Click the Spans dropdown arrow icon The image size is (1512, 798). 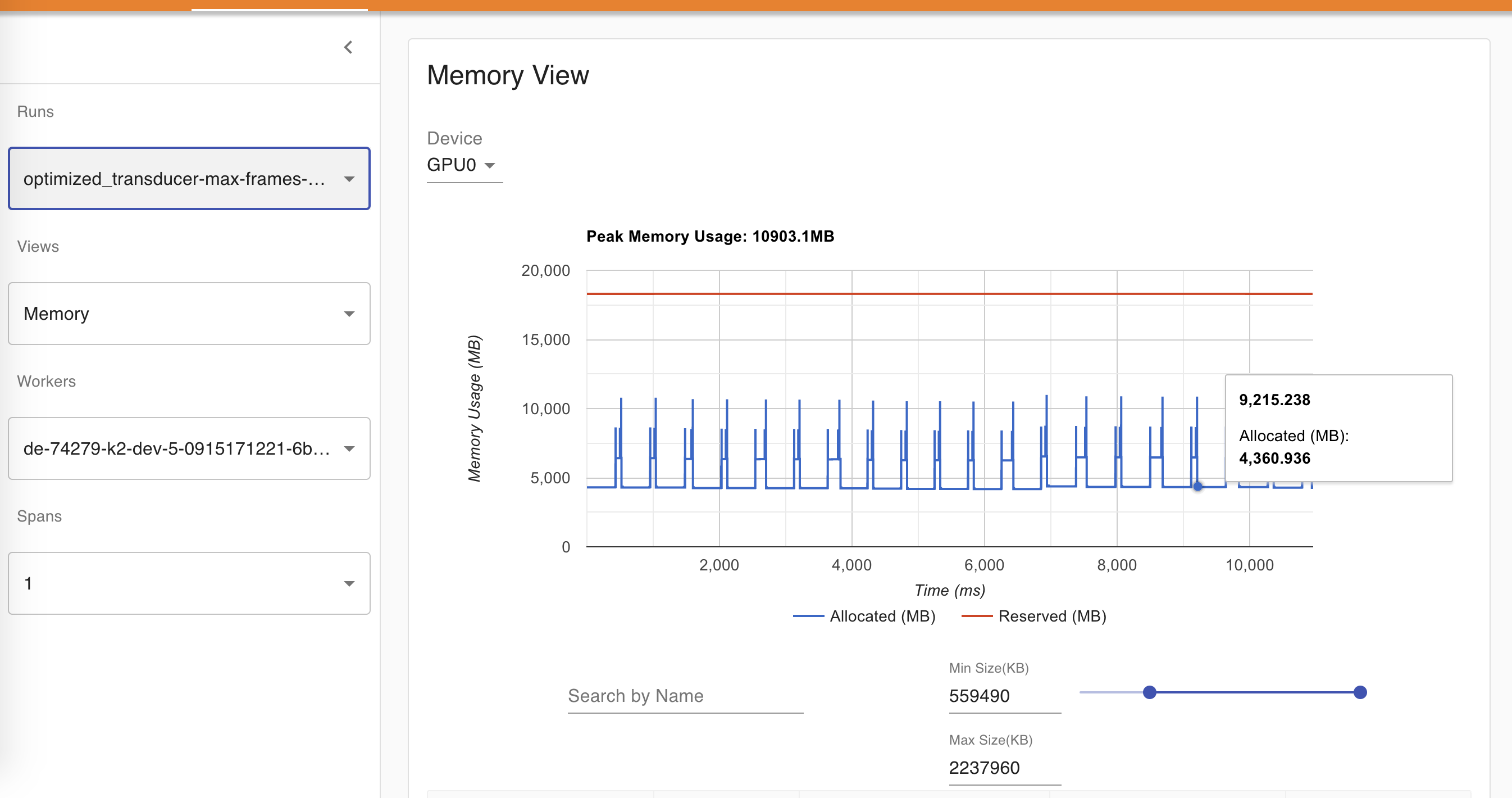[x=349, y=584]
